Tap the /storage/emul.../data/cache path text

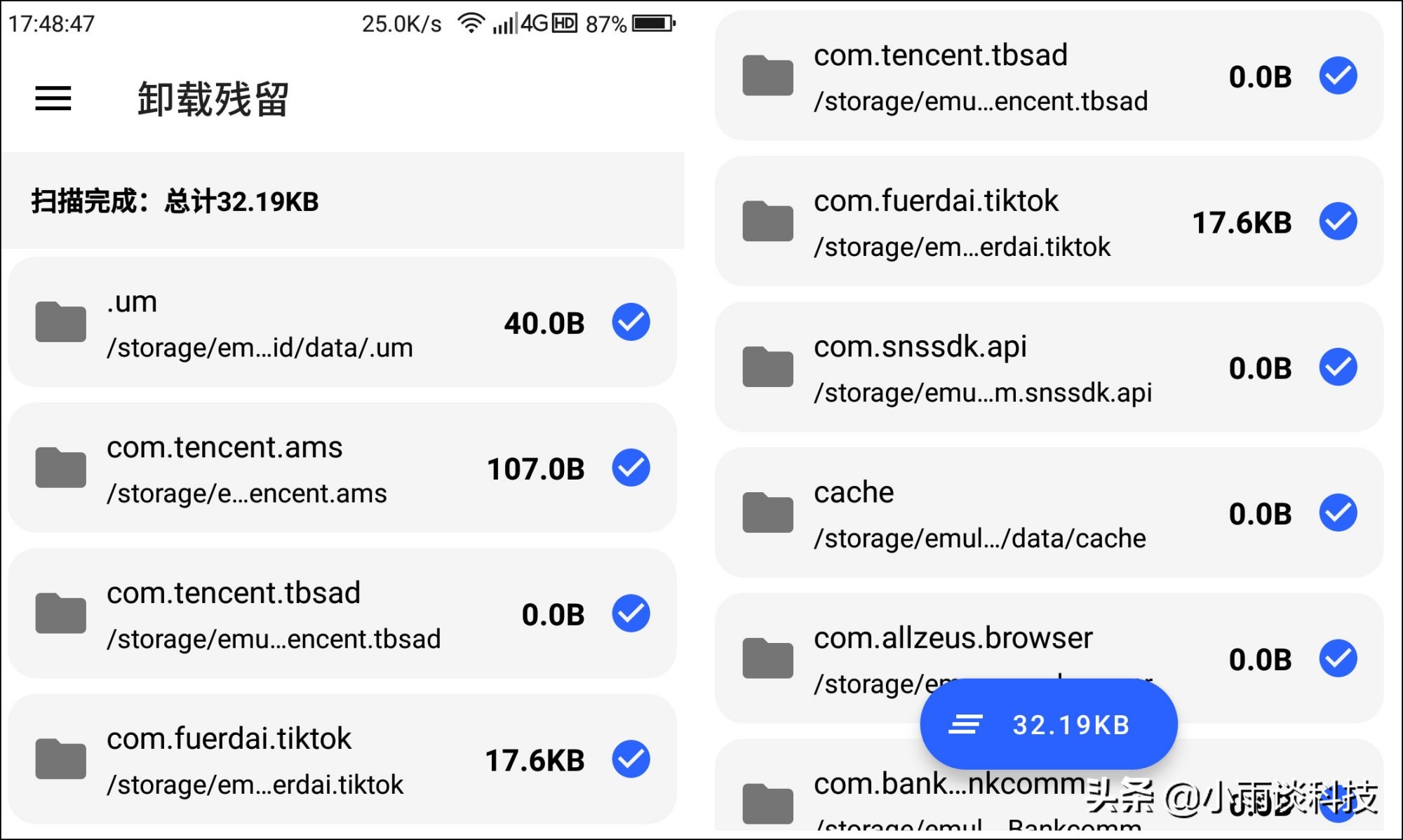979,538
